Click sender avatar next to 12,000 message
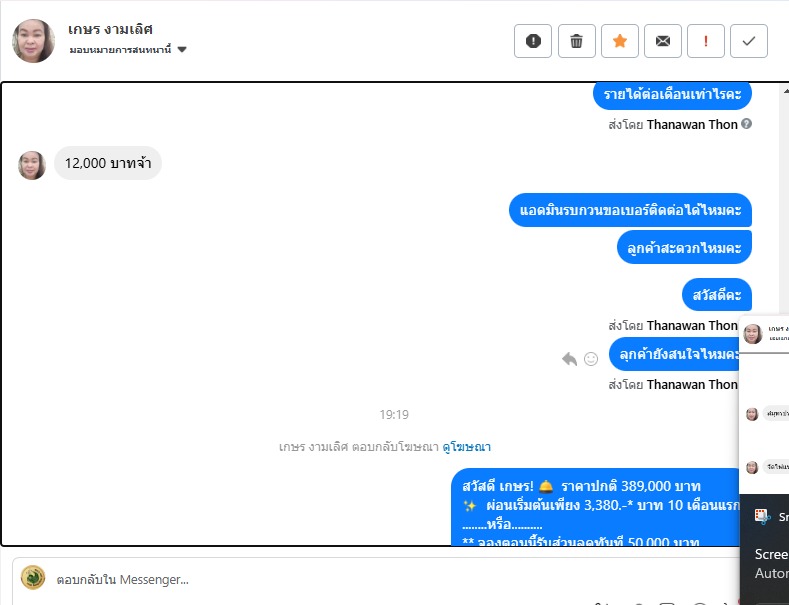789x605 pixels. coord(32,165)
